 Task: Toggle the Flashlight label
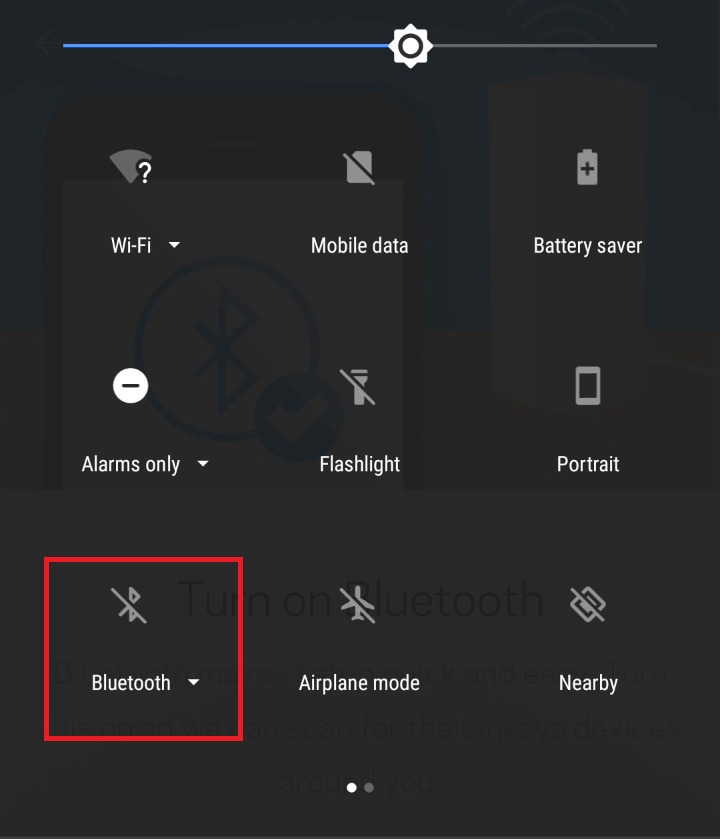point(359,464)
